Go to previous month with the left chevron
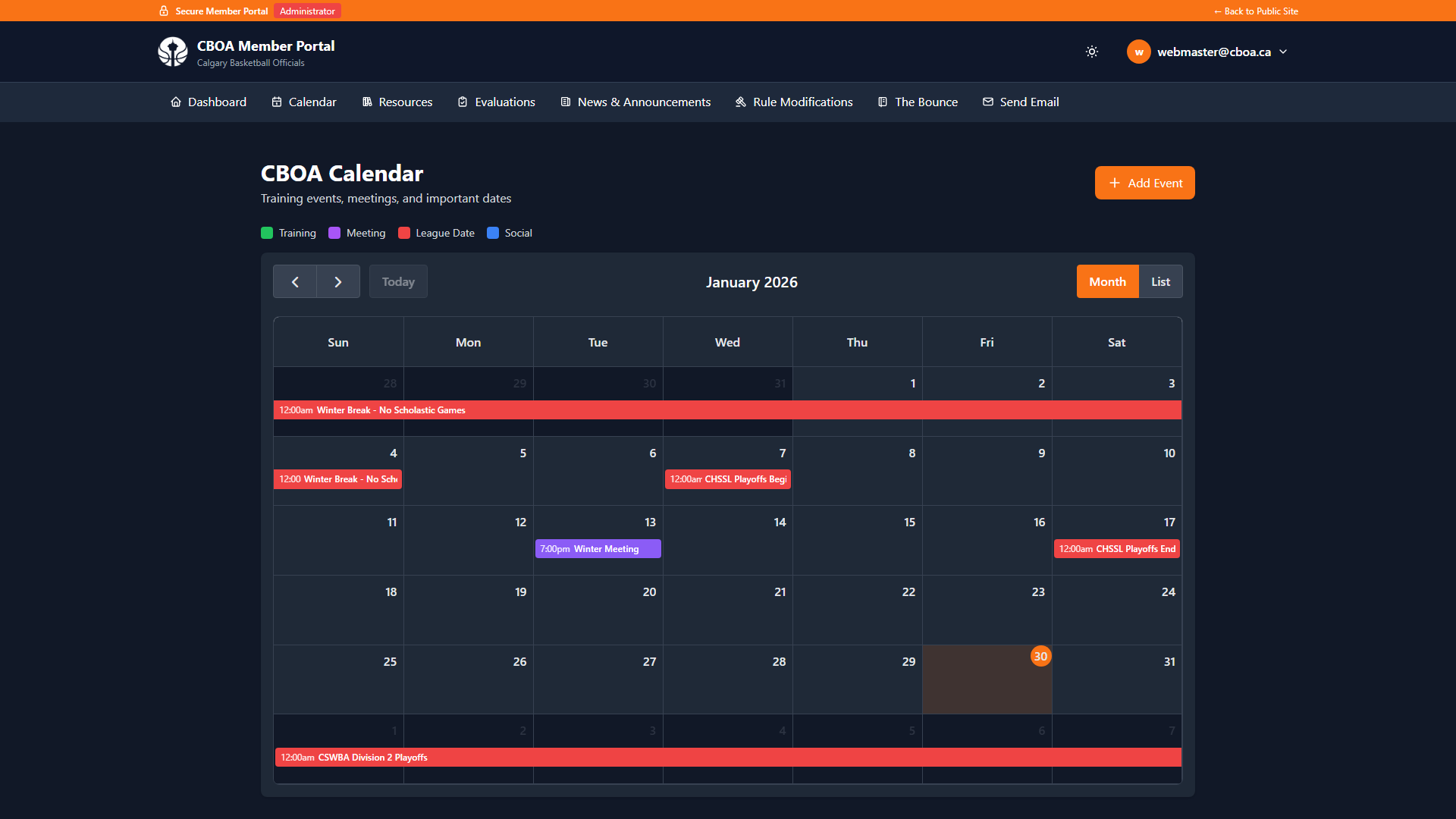The width and height of the screenshot is (1456, 819). (295, 281)
